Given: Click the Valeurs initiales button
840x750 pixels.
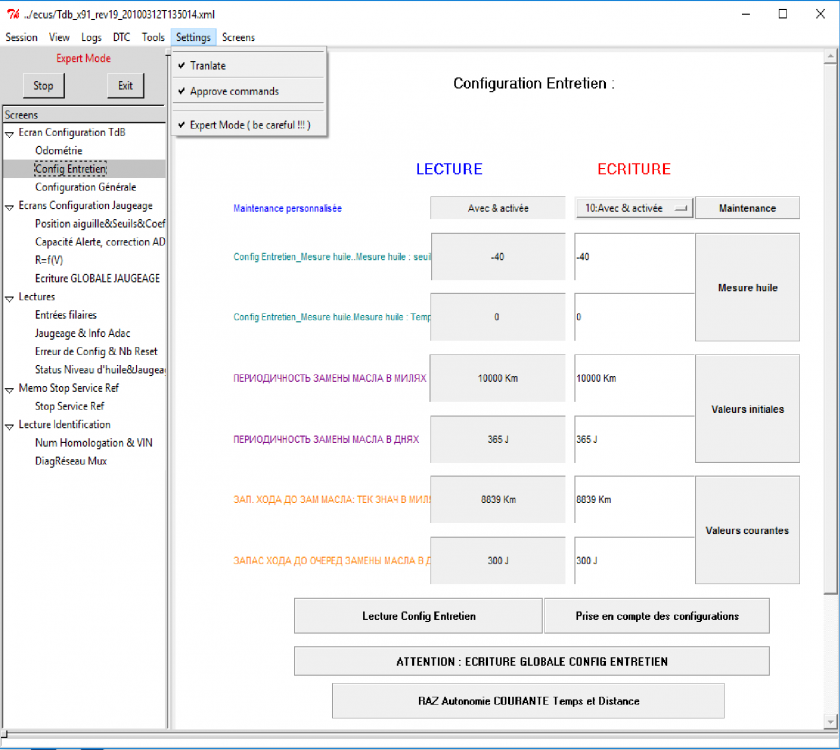Looking at the screenshot, I should click(747, 409).
